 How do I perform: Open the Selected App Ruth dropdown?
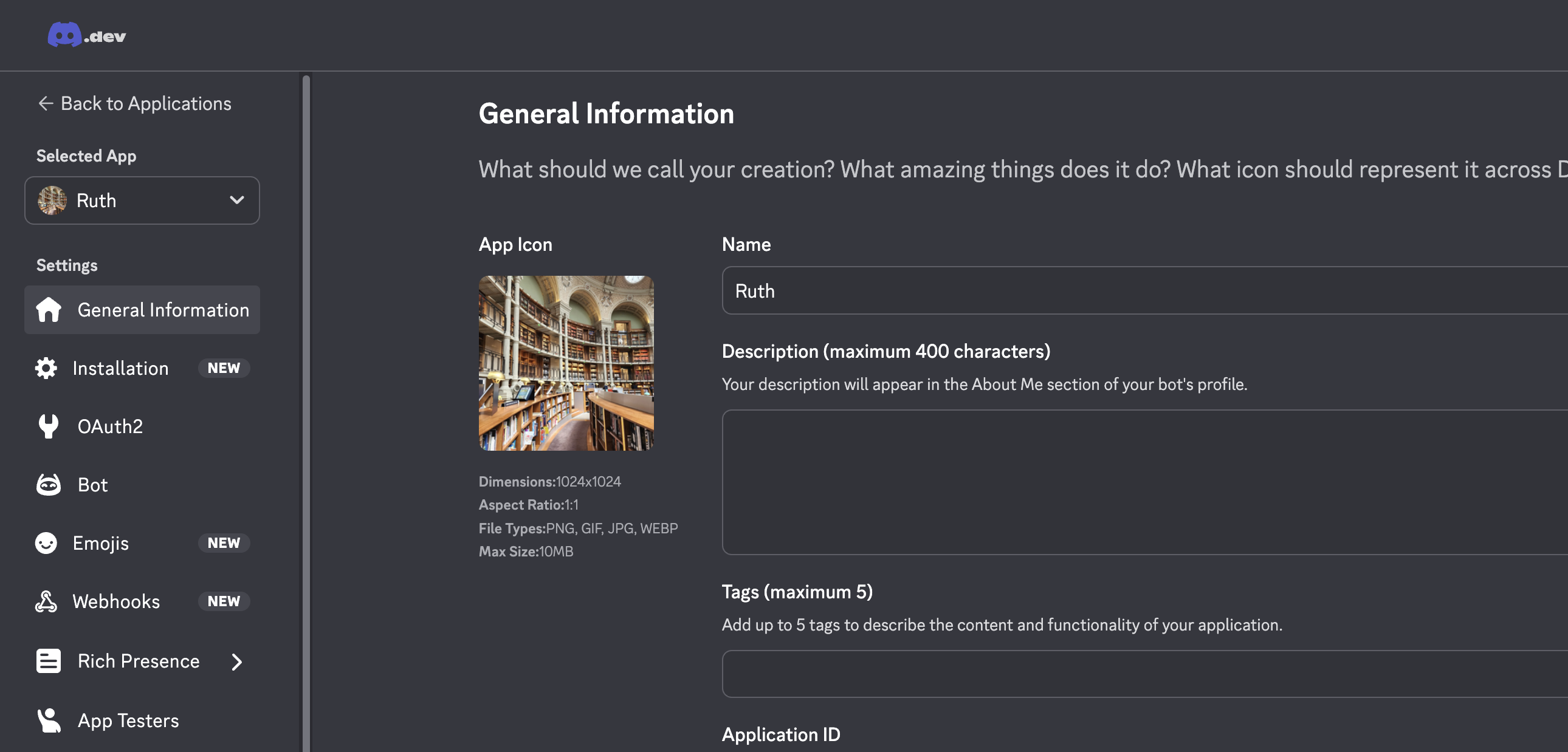[x=141, y=200]
